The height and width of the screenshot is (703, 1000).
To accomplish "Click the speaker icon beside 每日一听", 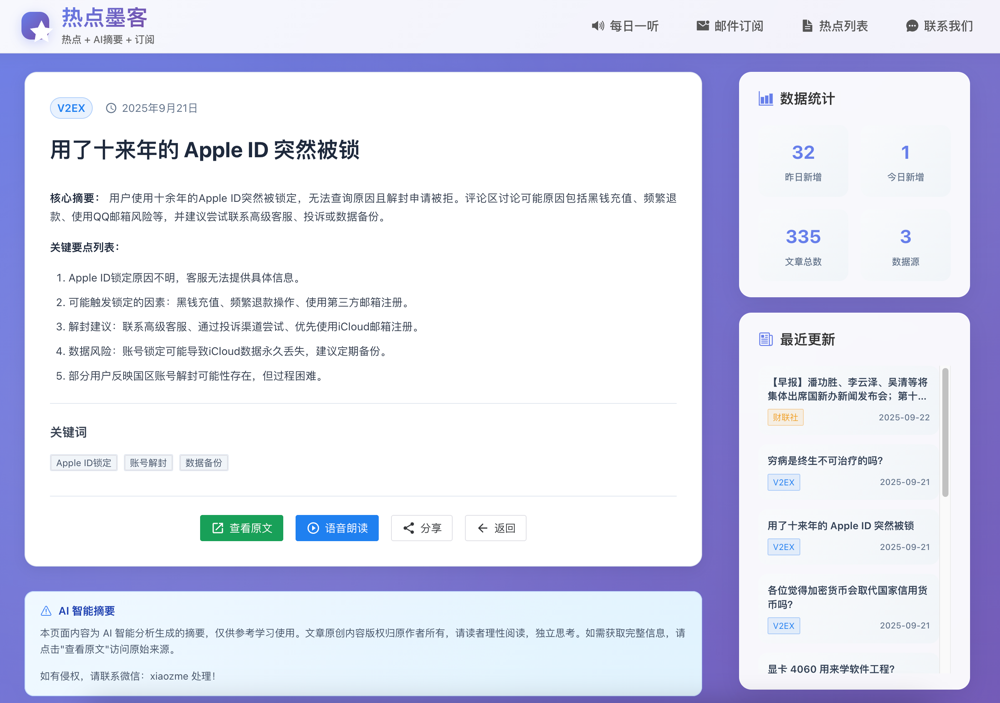I will click(x=597, y=26).
